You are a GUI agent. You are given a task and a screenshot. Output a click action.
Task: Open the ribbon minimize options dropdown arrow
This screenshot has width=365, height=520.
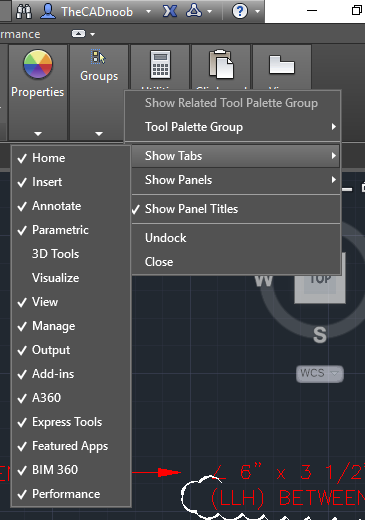tap(92, 34)
